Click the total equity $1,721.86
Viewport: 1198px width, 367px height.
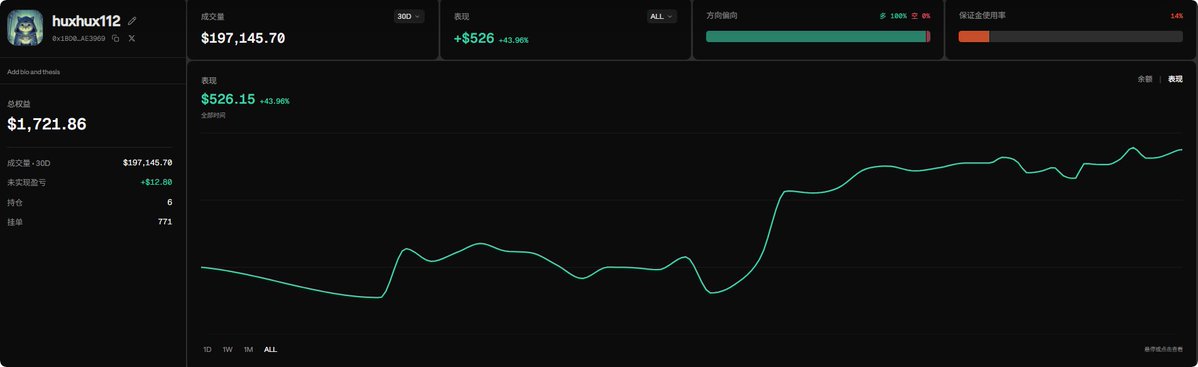click(x=47, y=124)
